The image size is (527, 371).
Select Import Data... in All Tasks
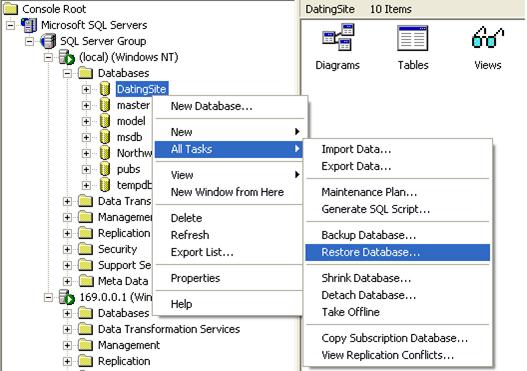(x=398, y=149)
